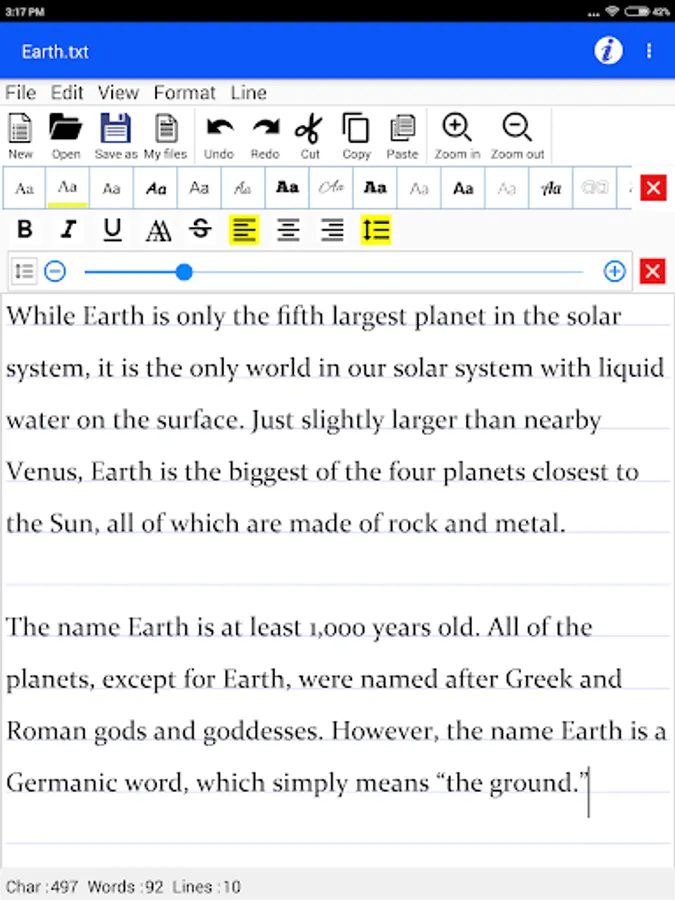The image size is (675, 900).
Task: Align text to the left
Action: point(244,230)
